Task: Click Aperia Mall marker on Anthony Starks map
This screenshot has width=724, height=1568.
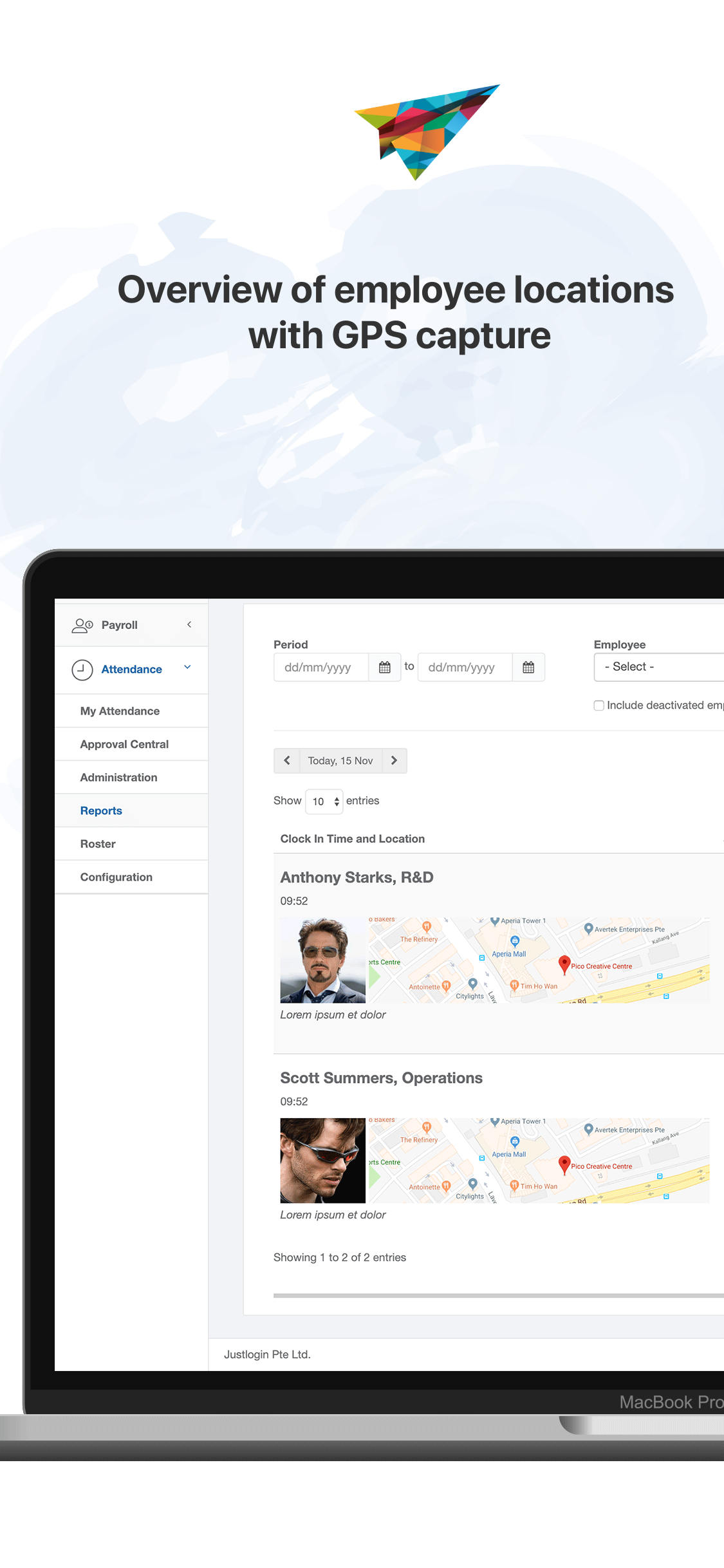Action: point(514,942)
